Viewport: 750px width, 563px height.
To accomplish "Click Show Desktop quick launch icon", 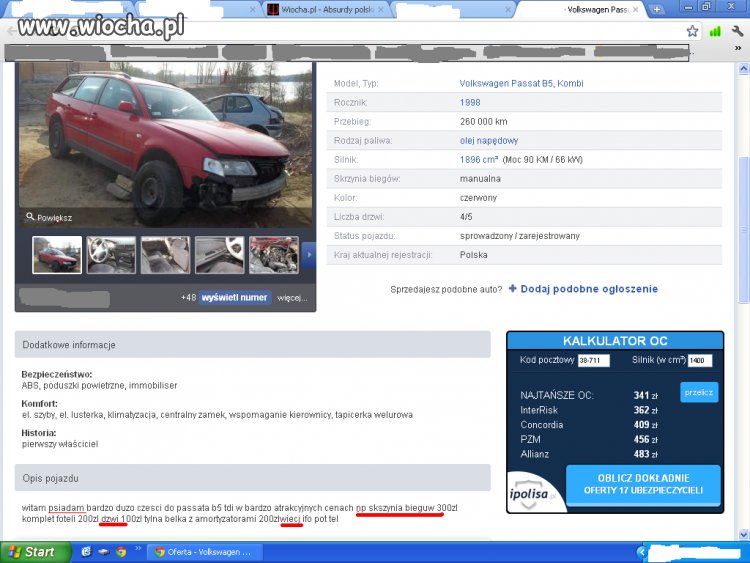I will (x=104, y=552).
